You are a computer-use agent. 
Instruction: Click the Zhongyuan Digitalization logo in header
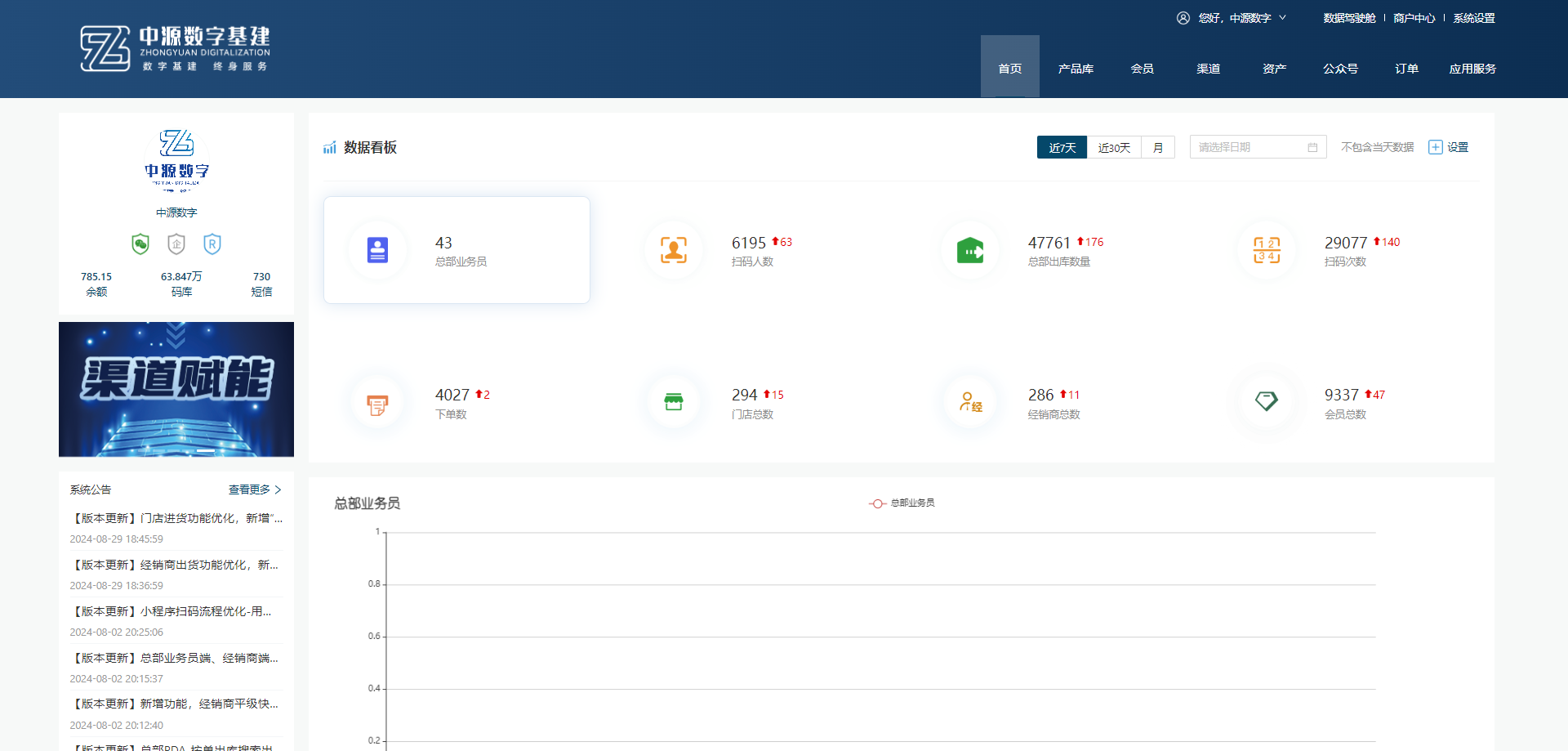175,48
